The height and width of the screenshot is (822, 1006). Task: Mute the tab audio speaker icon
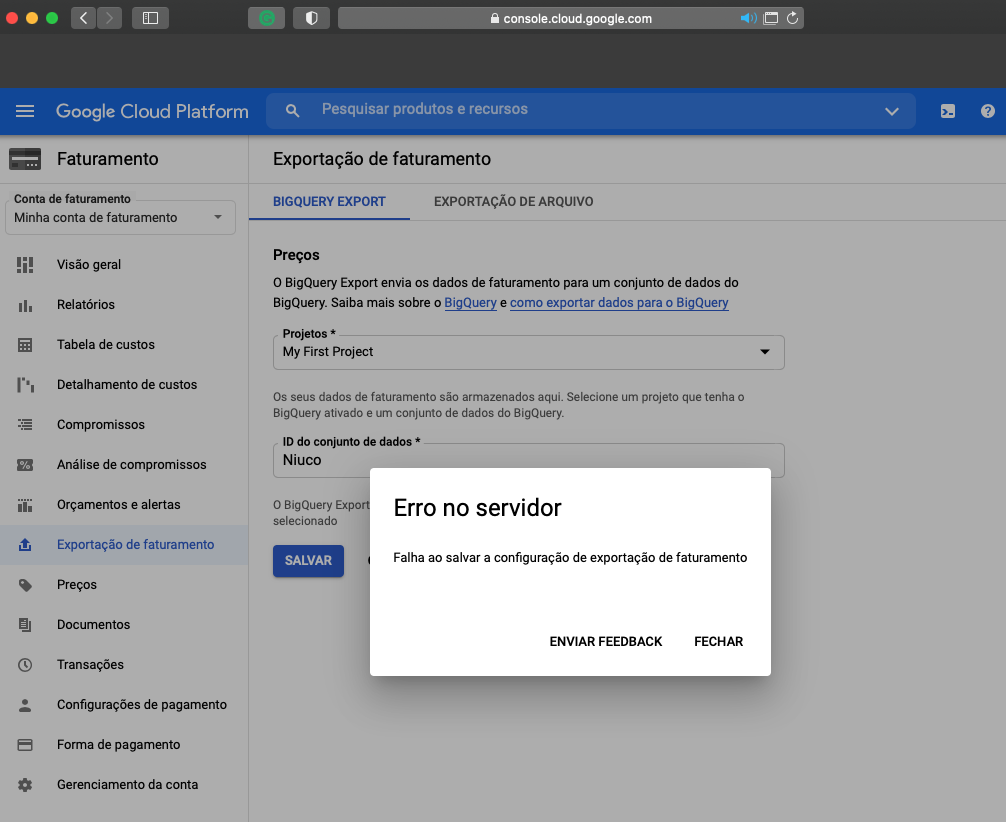click(748, 18)
